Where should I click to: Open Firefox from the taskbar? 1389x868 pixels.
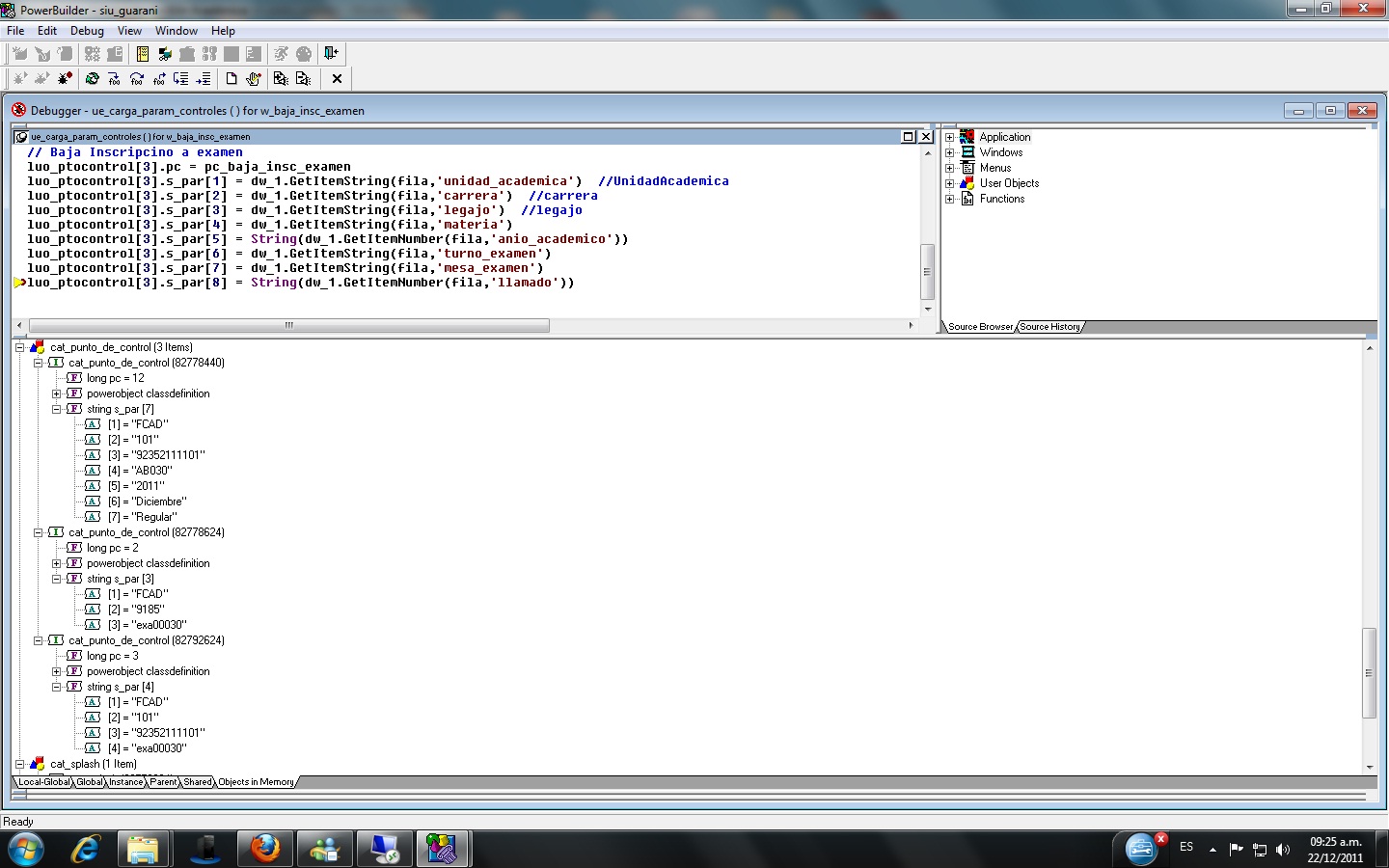(265, 849)
